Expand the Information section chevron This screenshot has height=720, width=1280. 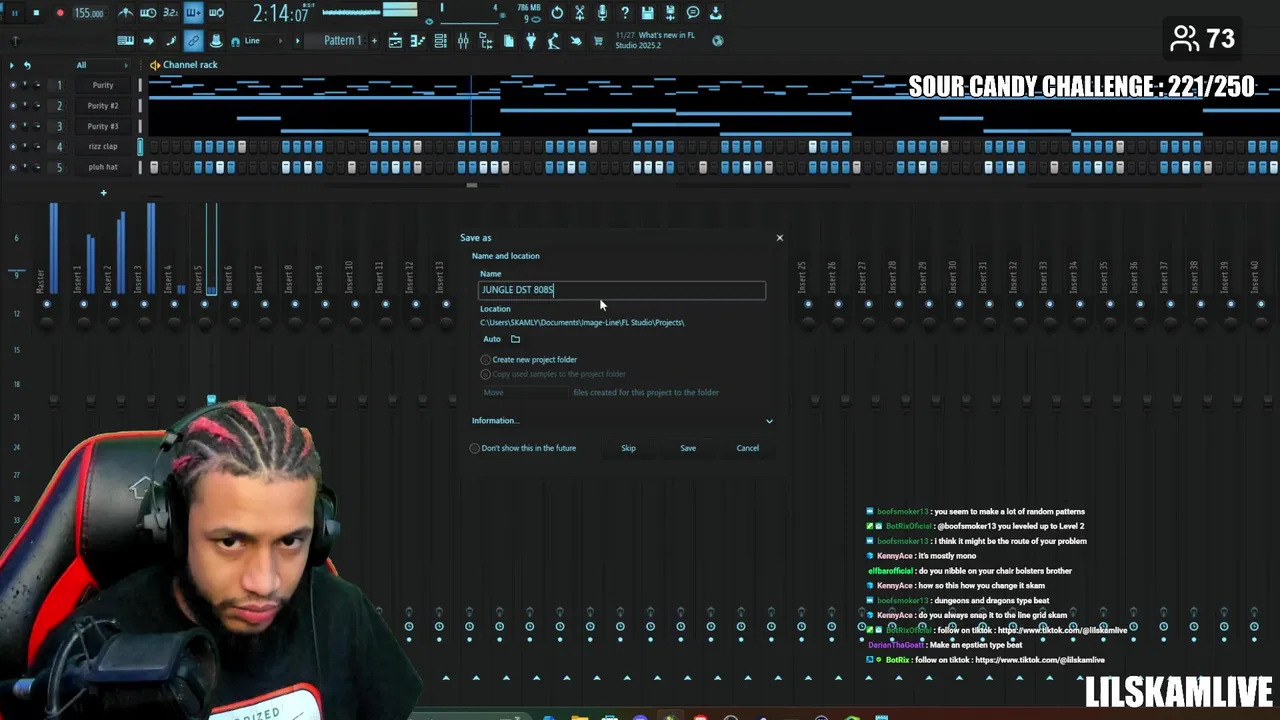click(769, 421)
